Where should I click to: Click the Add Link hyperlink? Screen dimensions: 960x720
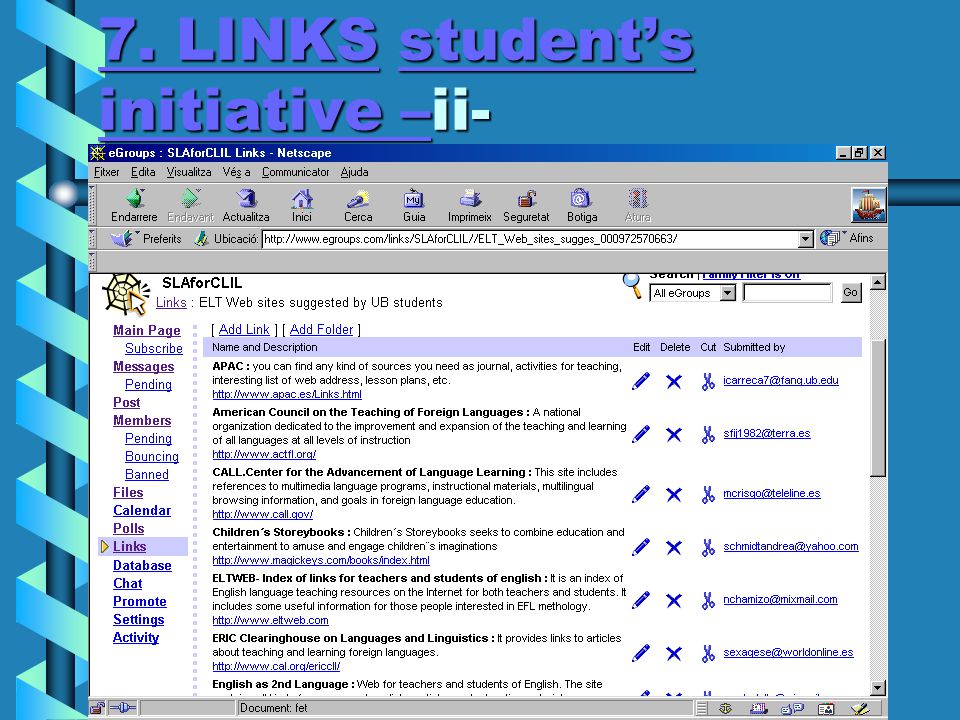(244, 329)
